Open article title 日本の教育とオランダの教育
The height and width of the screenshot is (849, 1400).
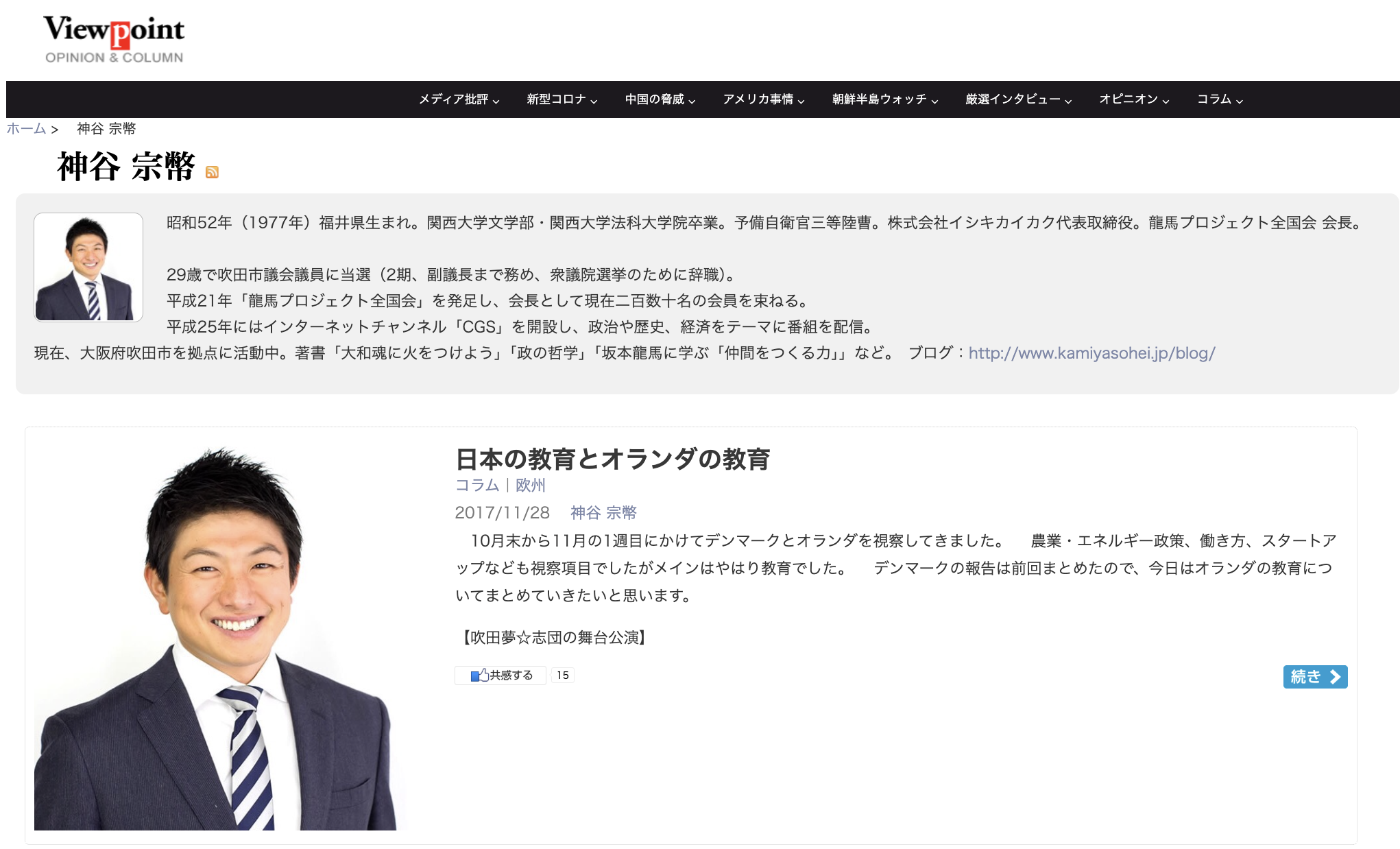coord(612,459)
